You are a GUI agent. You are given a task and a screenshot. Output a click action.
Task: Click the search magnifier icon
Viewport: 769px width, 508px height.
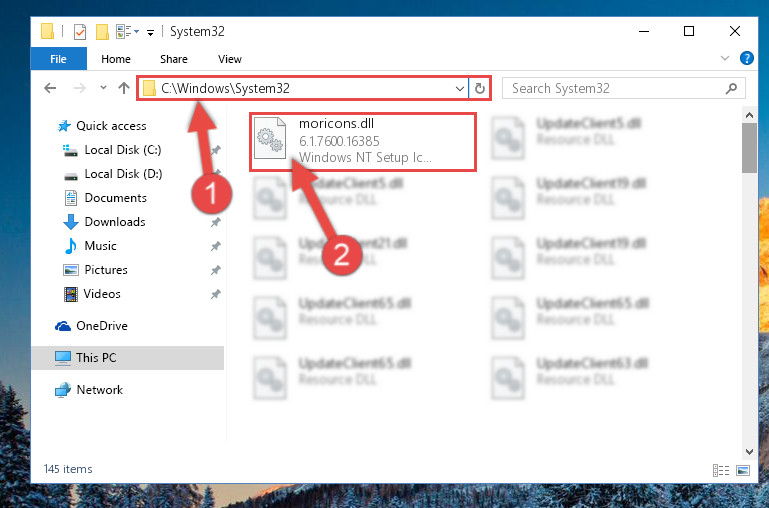pos(731,88)
